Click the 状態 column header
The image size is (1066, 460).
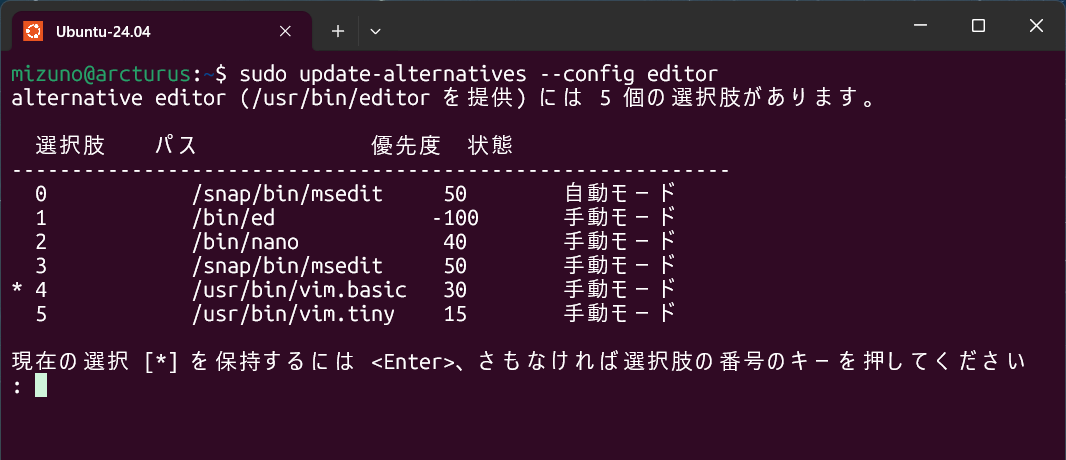490,146
